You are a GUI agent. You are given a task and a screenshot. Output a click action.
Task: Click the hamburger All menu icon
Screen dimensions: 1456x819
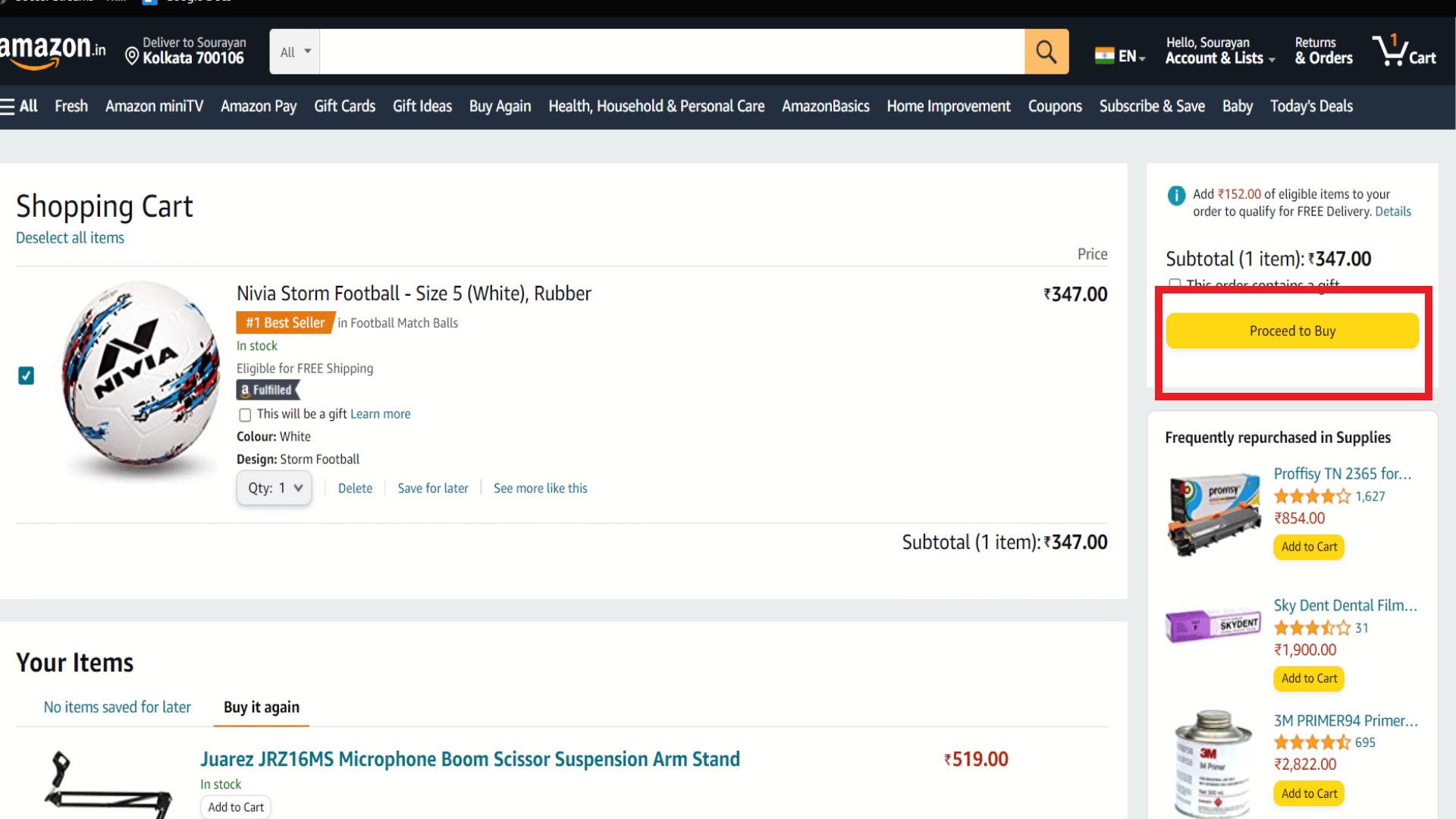[20, 106]
